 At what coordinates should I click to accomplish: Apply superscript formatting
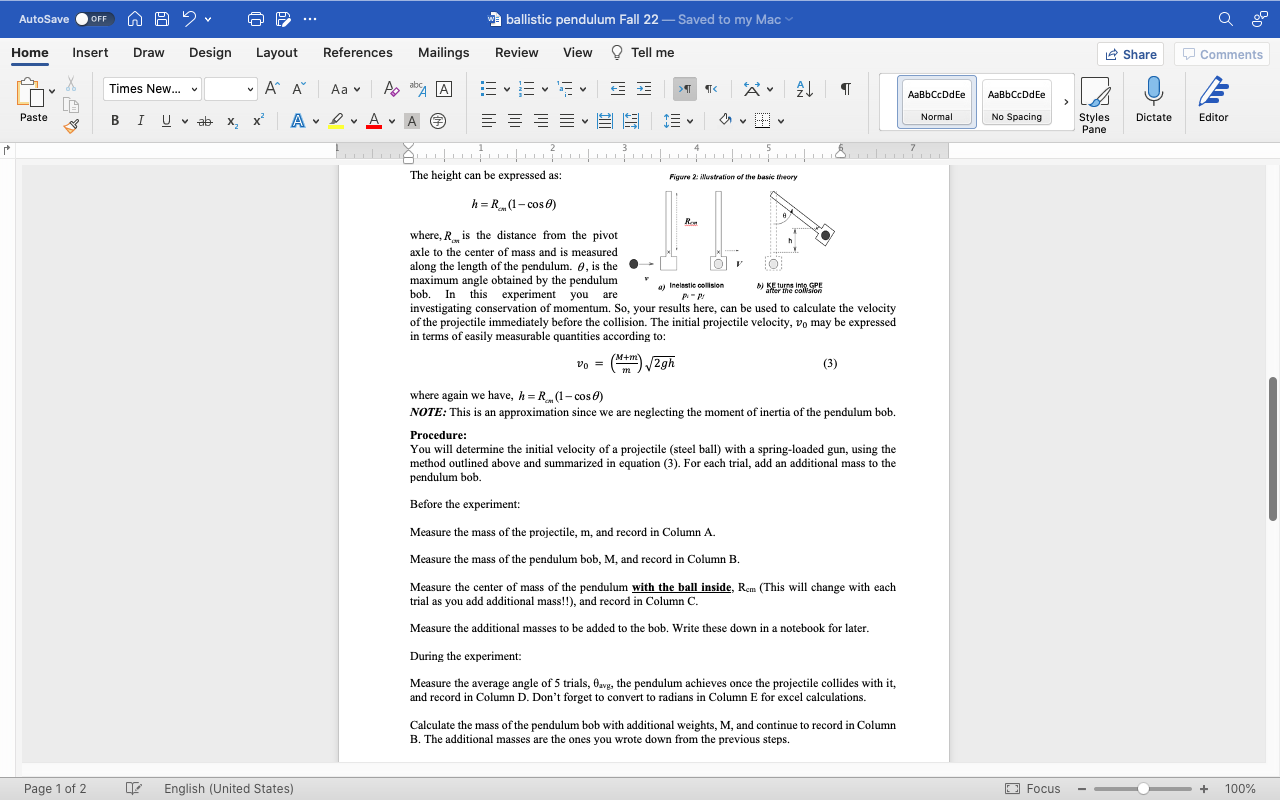tap(258, 121)
